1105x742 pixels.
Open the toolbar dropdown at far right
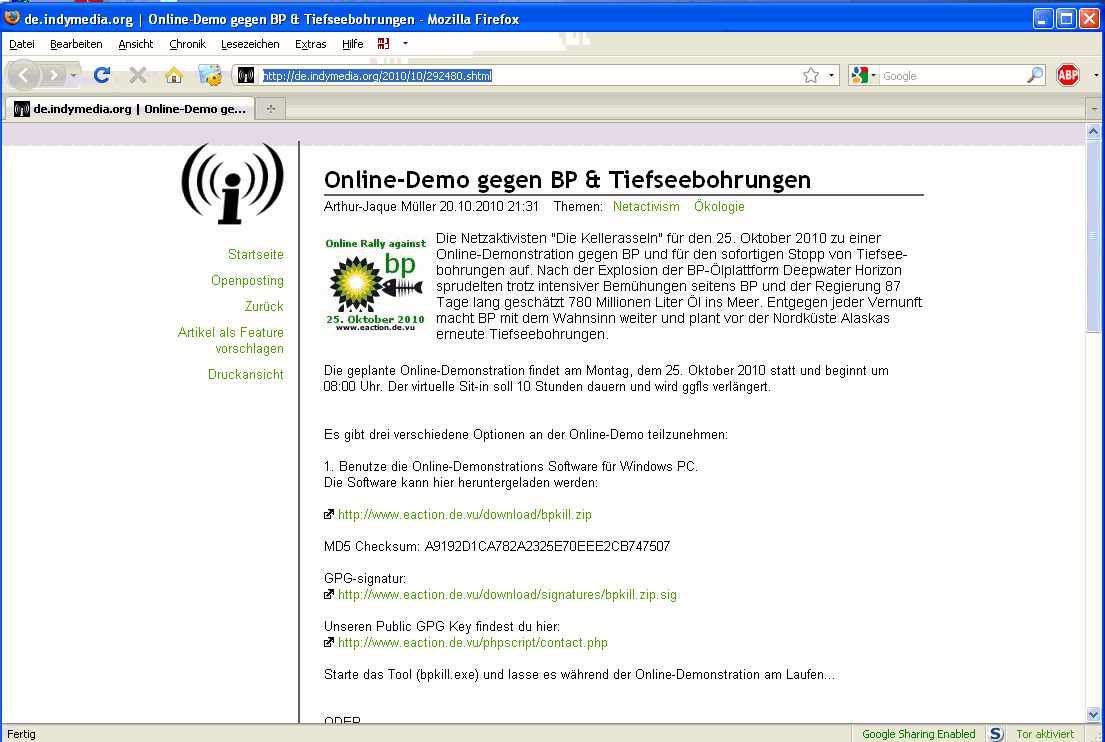point(1095,75)
